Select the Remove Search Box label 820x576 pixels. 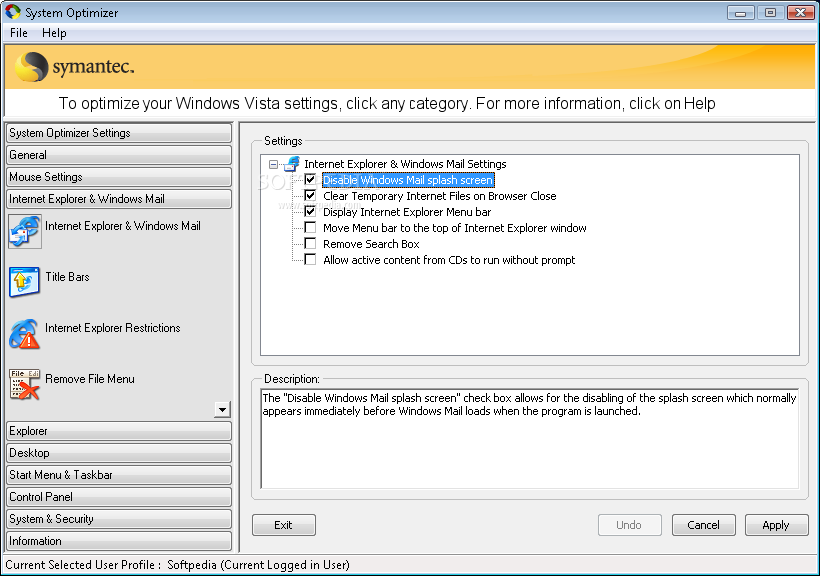(x=371, y=244)
